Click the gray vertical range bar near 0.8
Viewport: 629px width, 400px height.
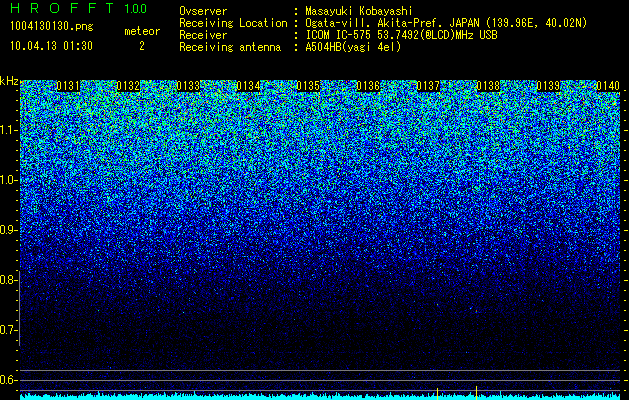[x=19, y=308]
